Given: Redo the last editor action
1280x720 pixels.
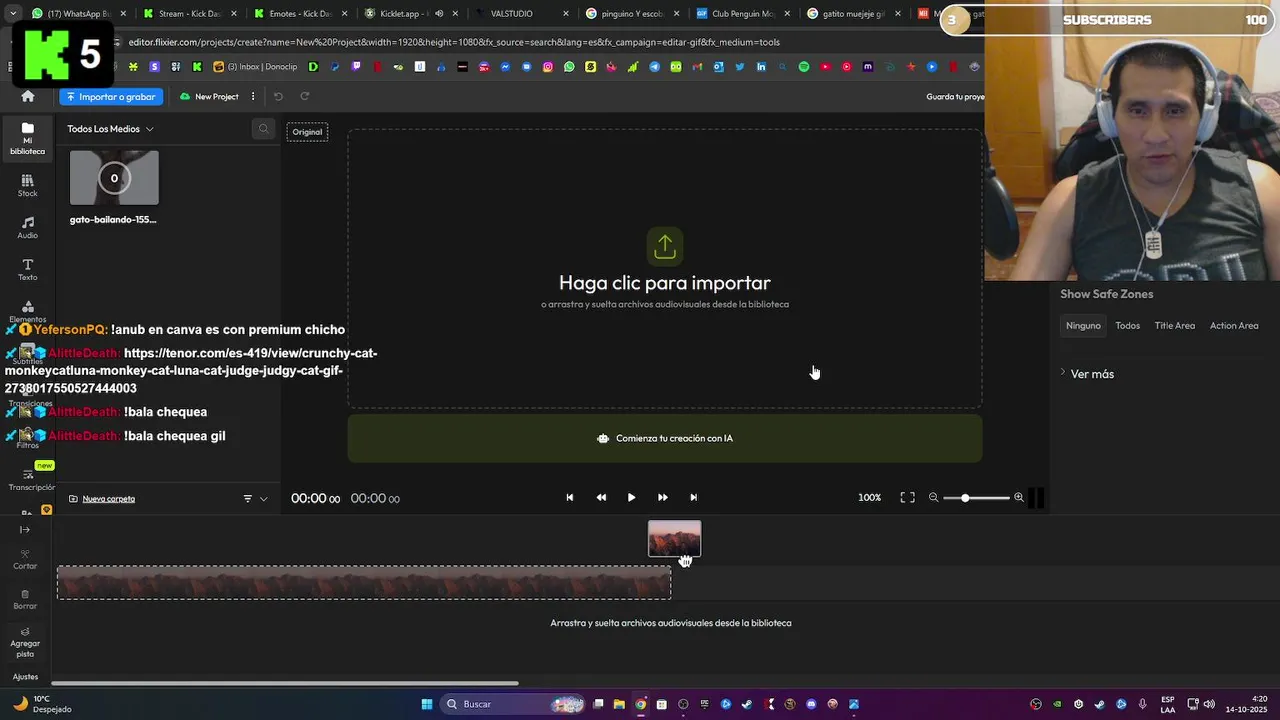Looking at the screenshot, I should click(x=305, y=96).
